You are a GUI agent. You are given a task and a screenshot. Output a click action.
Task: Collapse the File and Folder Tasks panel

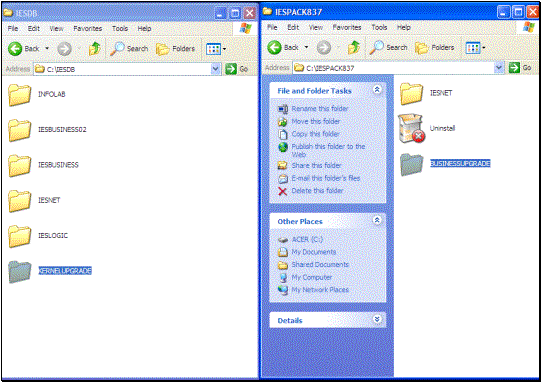(x=377, y=90)
